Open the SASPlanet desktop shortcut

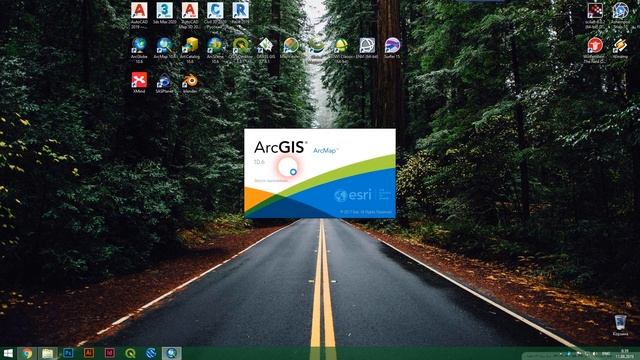pyautogui.click(x=164, y=83)
